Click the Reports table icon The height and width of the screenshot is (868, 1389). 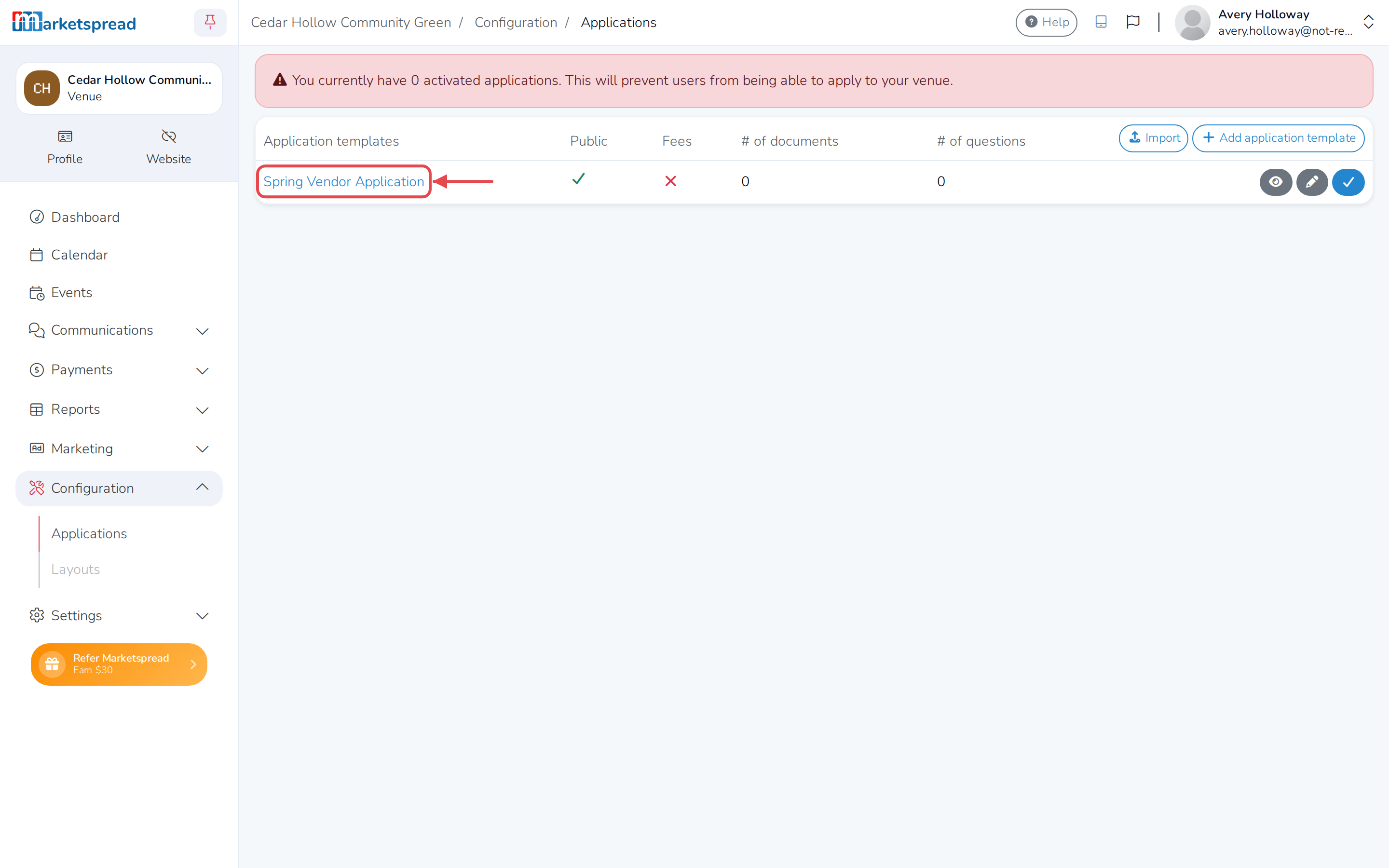(x=37, y=409)
